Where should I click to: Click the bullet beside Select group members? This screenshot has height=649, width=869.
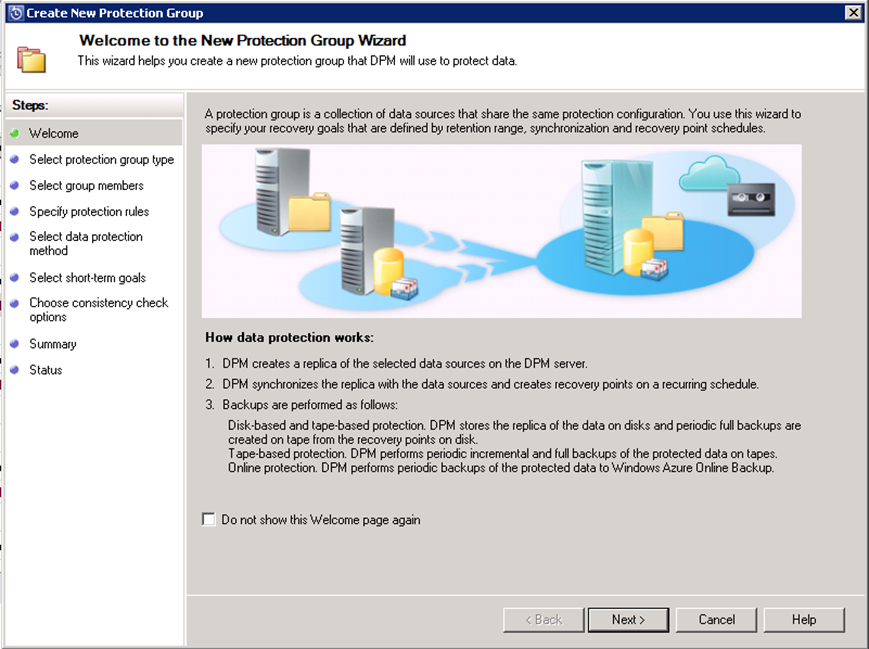coord(15,185)
